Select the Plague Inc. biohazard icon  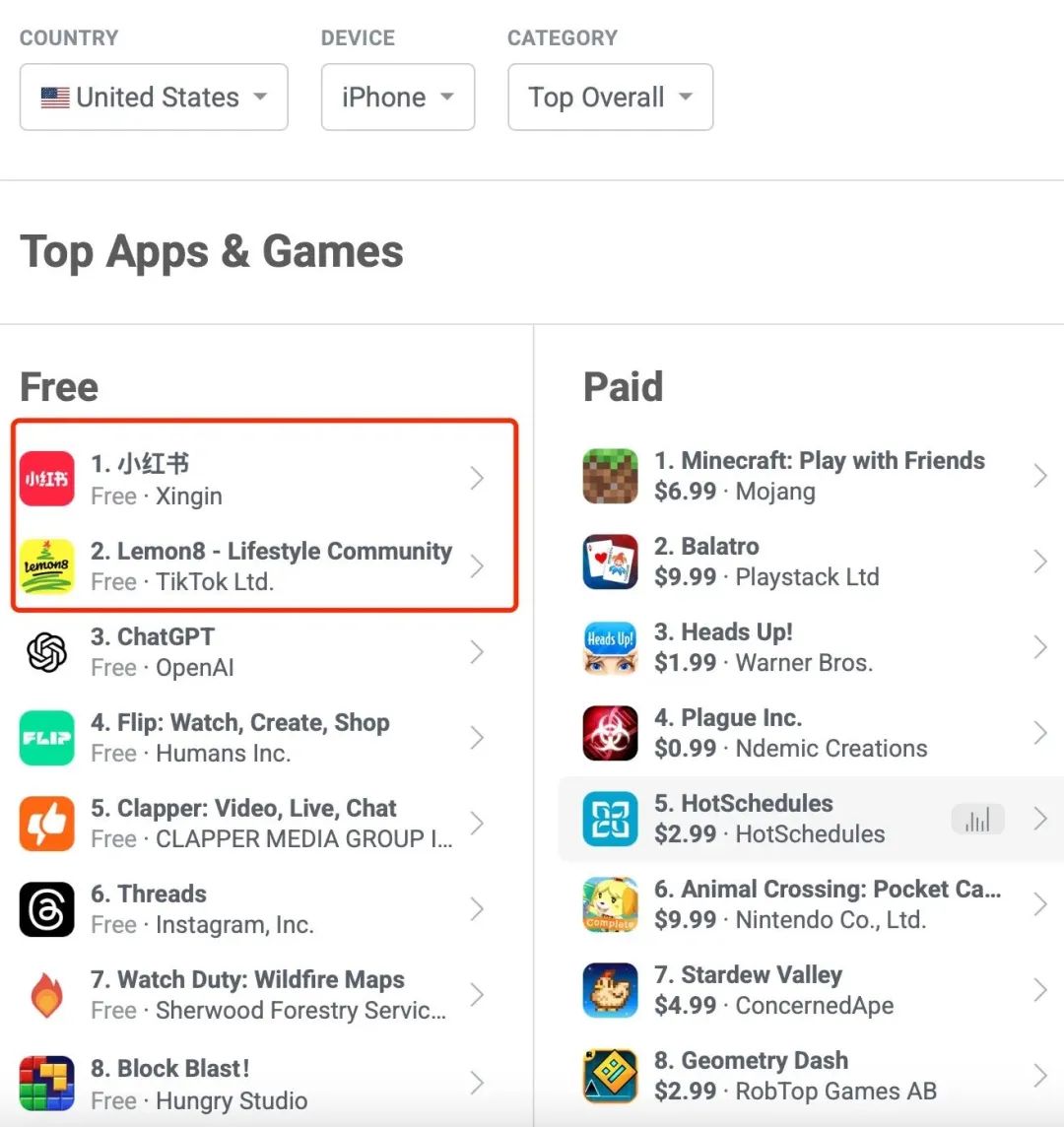[x=611, y=733]
